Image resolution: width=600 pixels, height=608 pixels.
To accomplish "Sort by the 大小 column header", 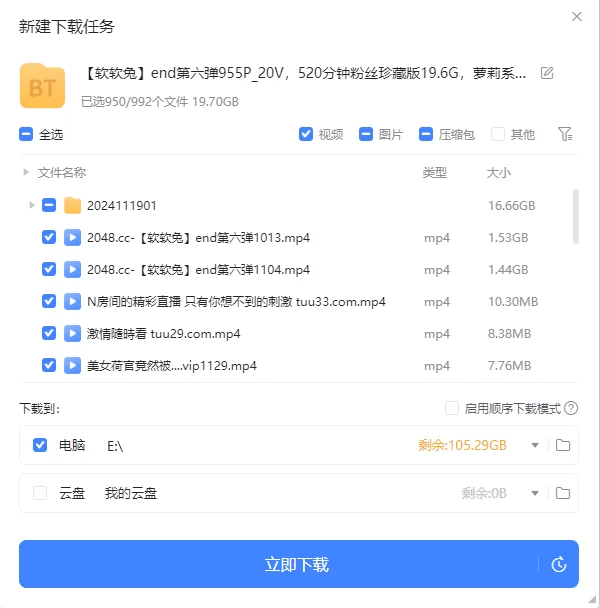I will point(498,173).
